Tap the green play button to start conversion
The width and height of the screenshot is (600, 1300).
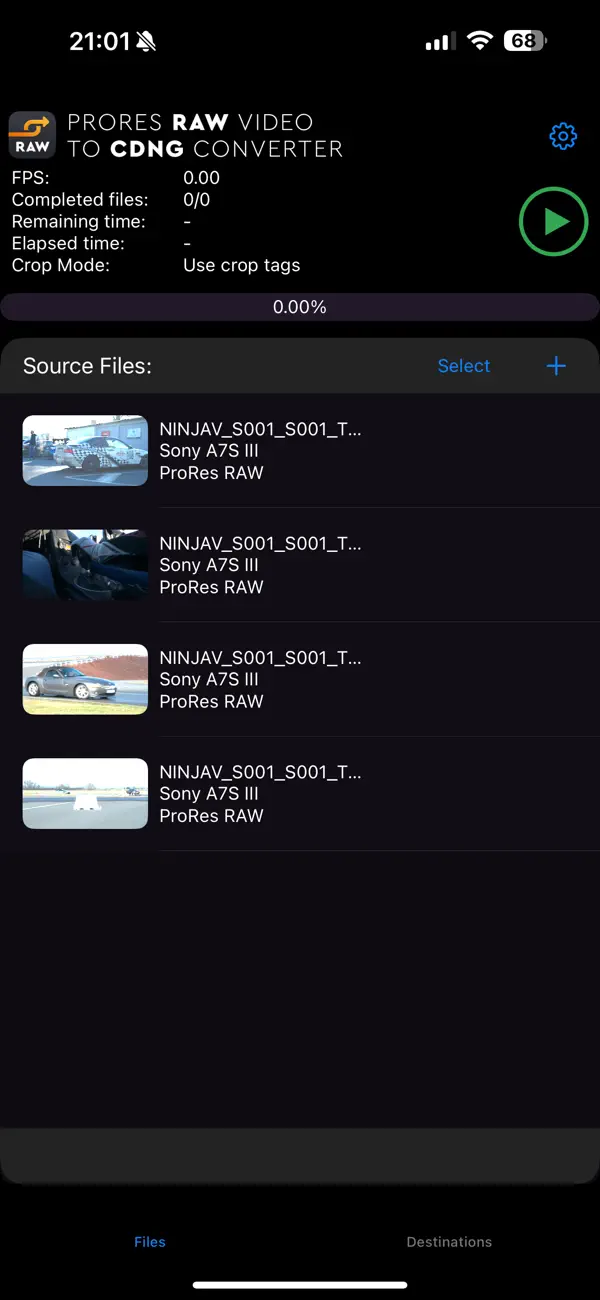click(553, 221)
